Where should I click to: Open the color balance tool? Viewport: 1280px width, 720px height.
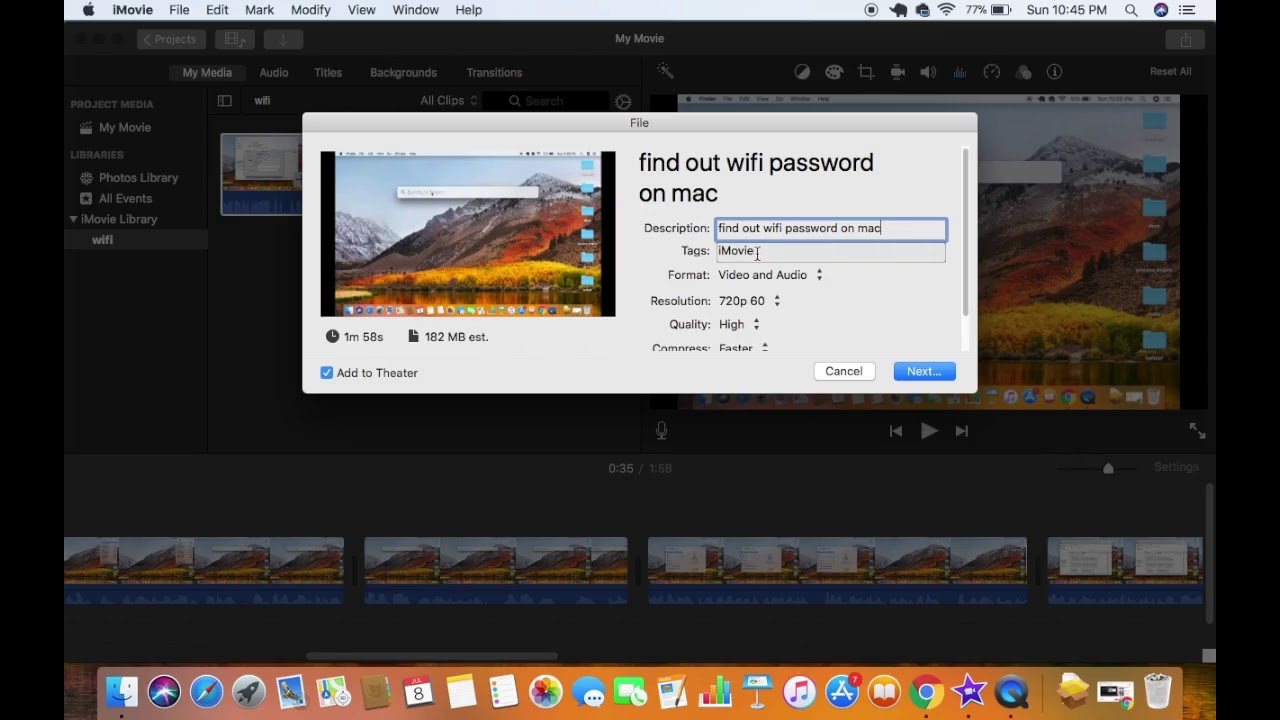tap(802, 72)
